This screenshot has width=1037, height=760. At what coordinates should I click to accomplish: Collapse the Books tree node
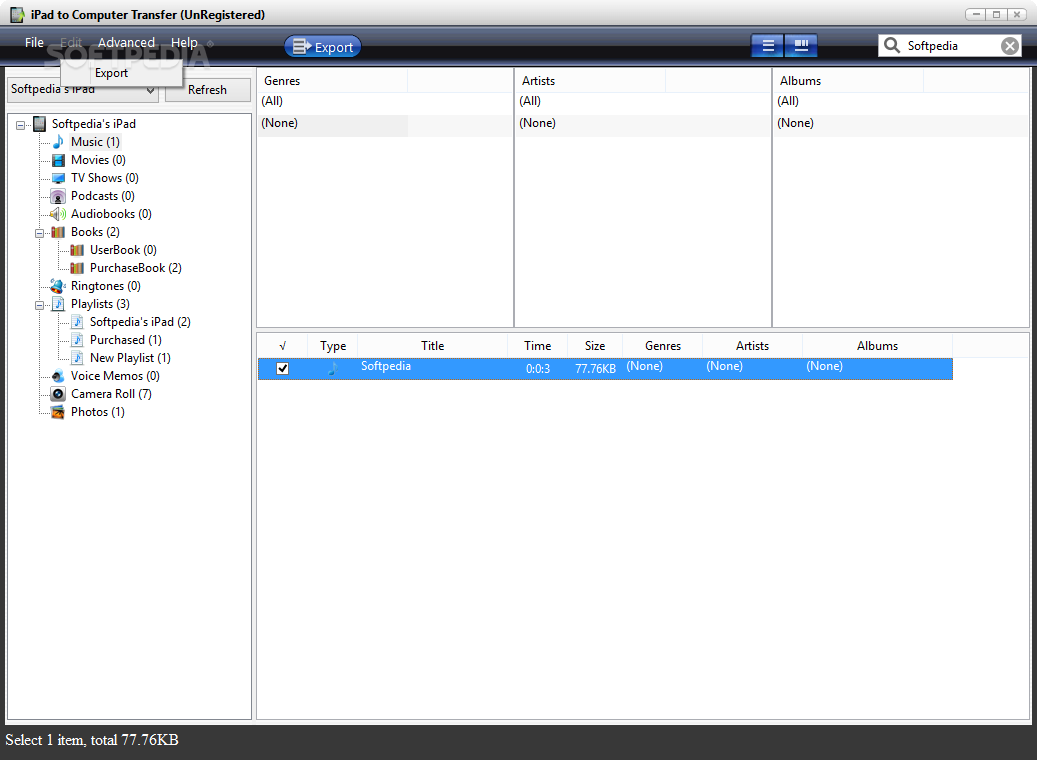40,233
